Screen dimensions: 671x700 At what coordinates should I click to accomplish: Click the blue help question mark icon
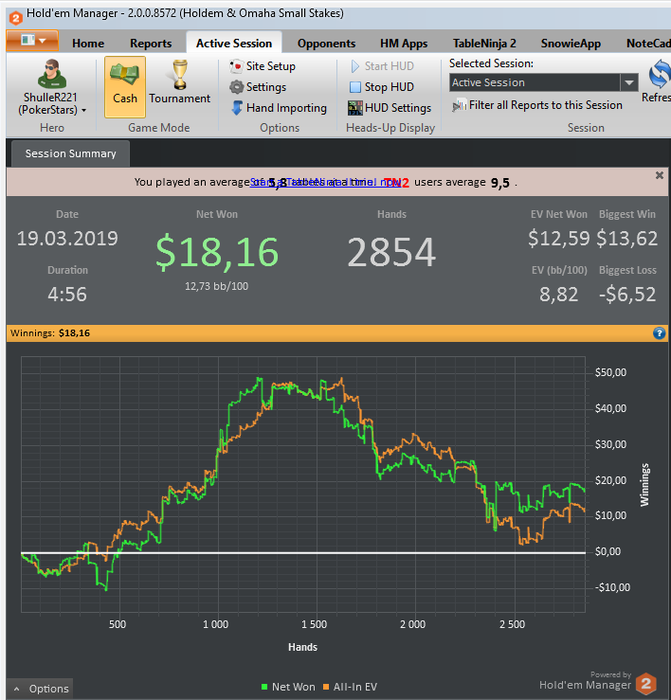tap(659, 333)
